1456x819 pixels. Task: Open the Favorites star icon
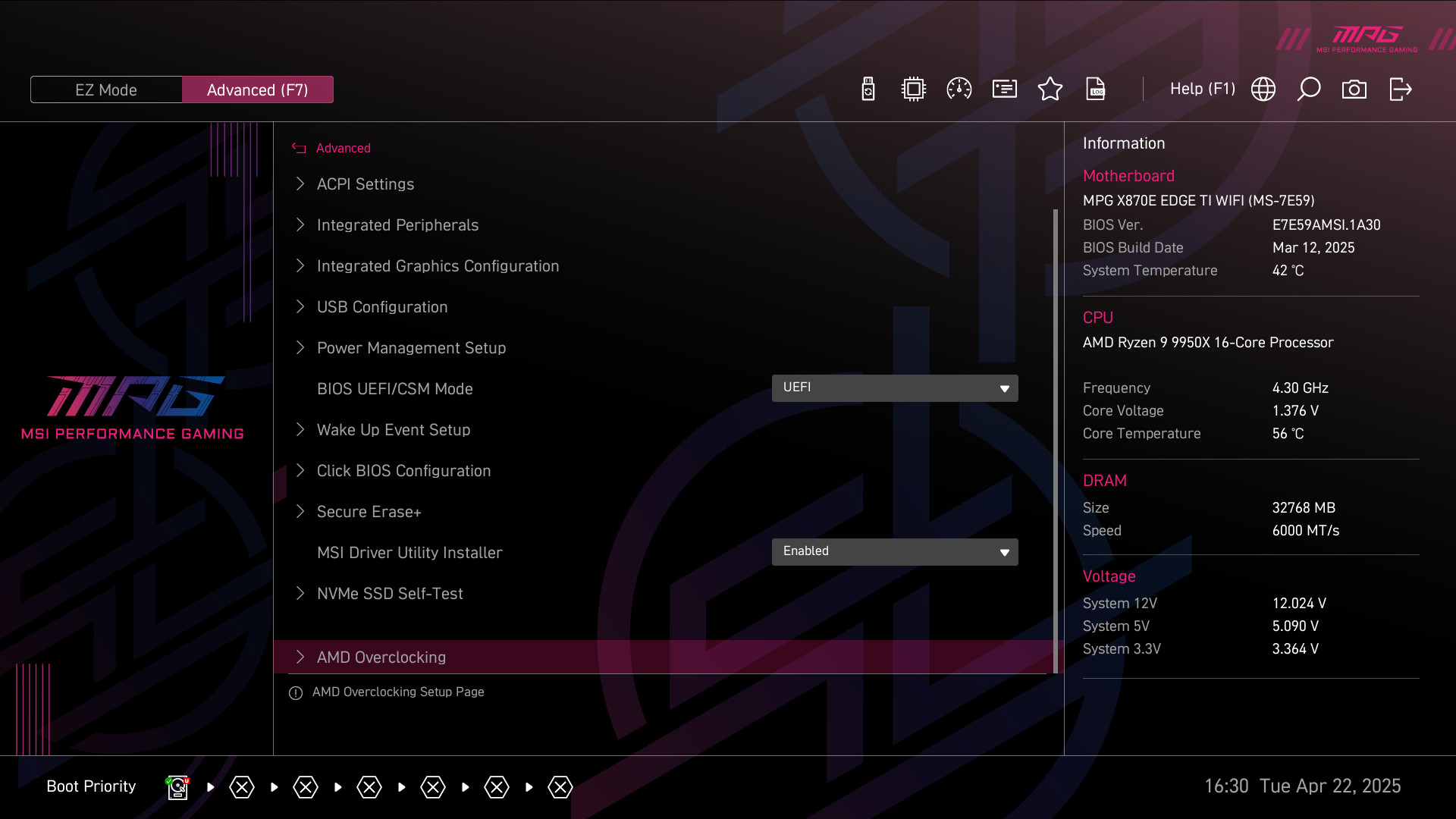(x=1050, y=89)
